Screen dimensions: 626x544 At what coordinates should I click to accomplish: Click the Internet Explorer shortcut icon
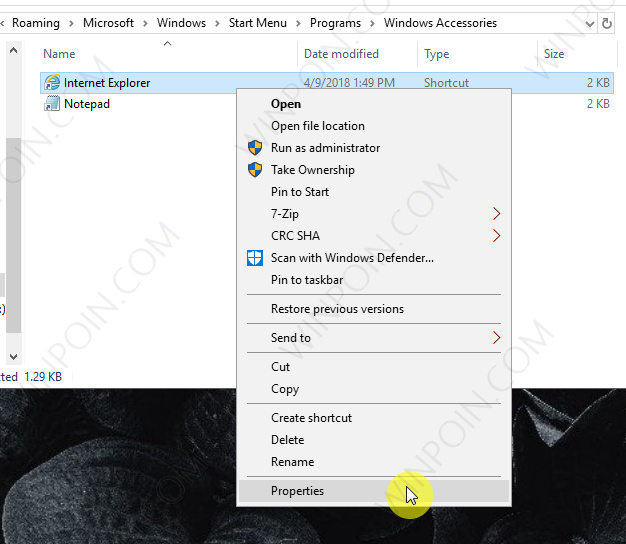[52, 83]
